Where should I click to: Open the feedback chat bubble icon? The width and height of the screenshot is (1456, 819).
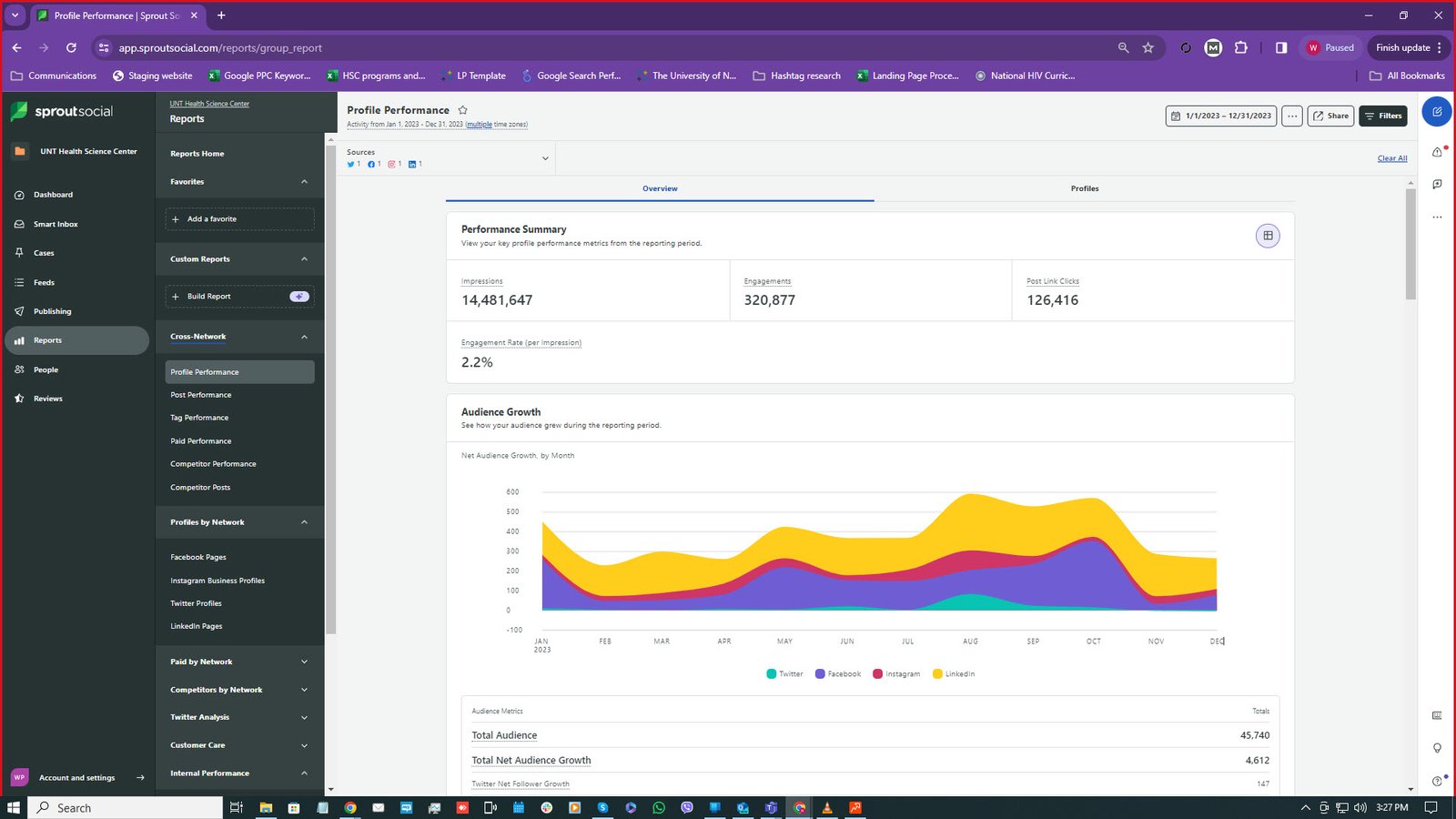tap(1437, 184)
